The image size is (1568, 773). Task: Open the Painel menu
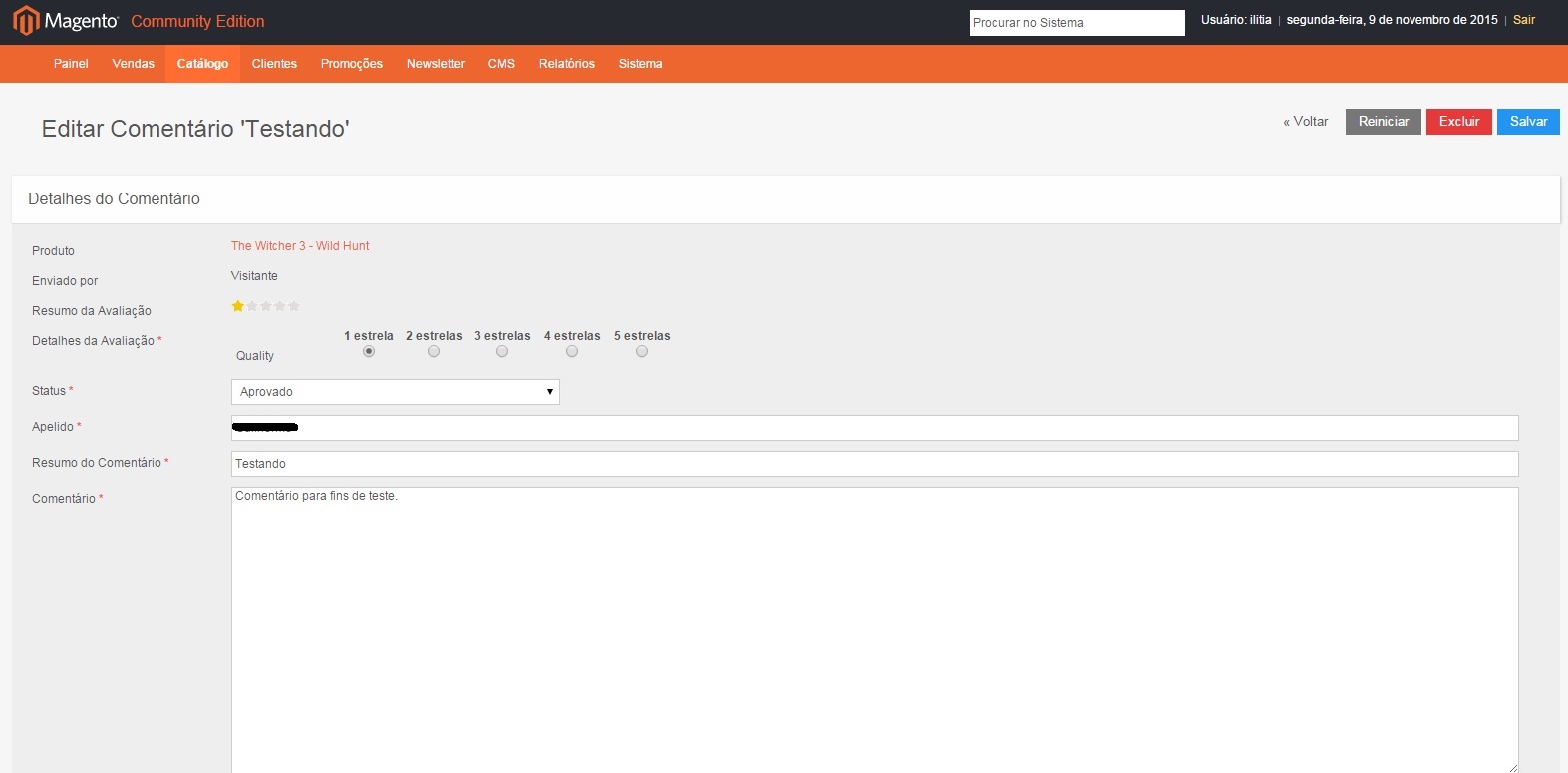(71, 64)
